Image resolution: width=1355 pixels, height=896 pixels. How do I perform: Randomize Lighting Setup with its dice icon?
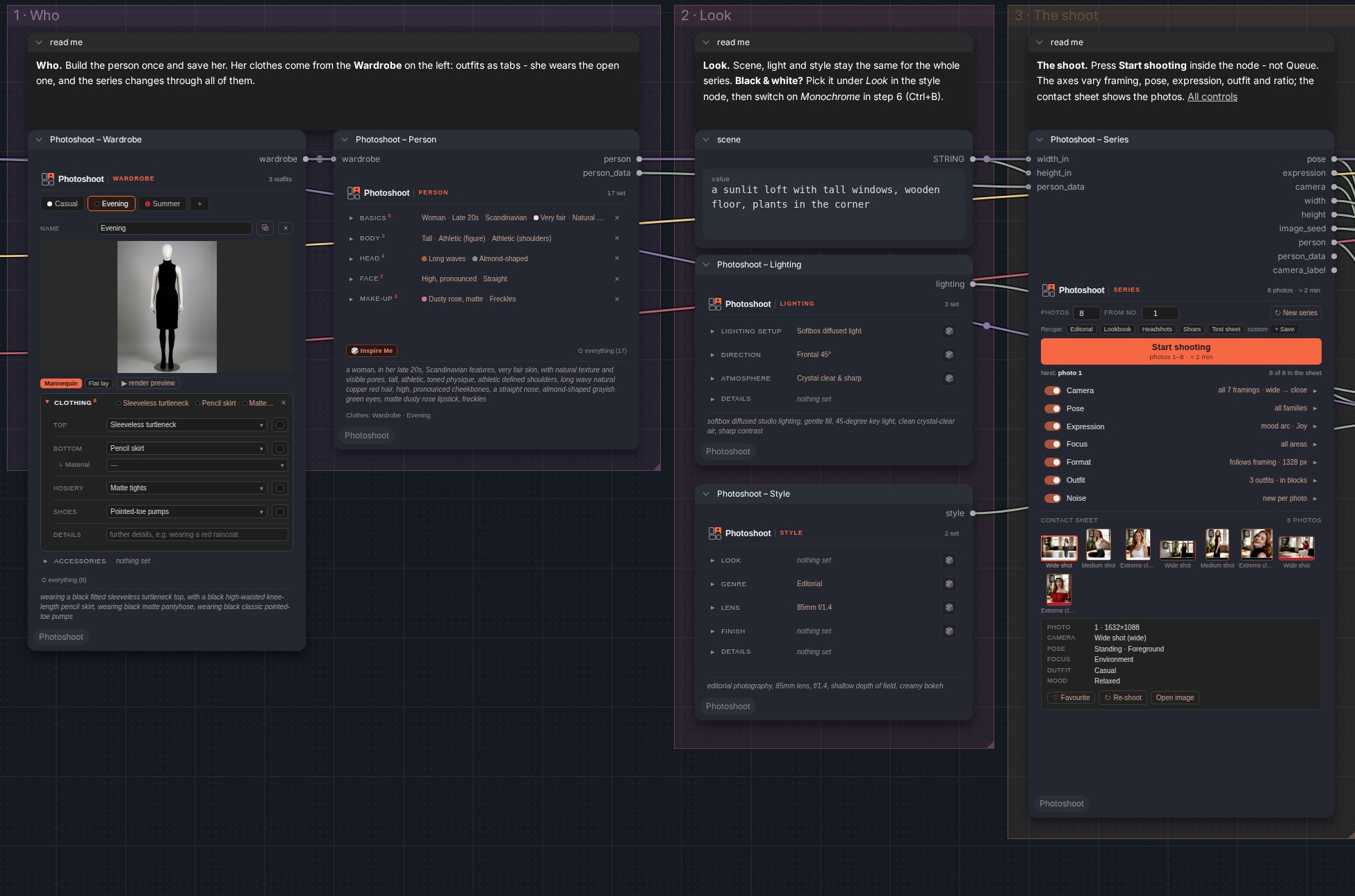coord(949,331)
